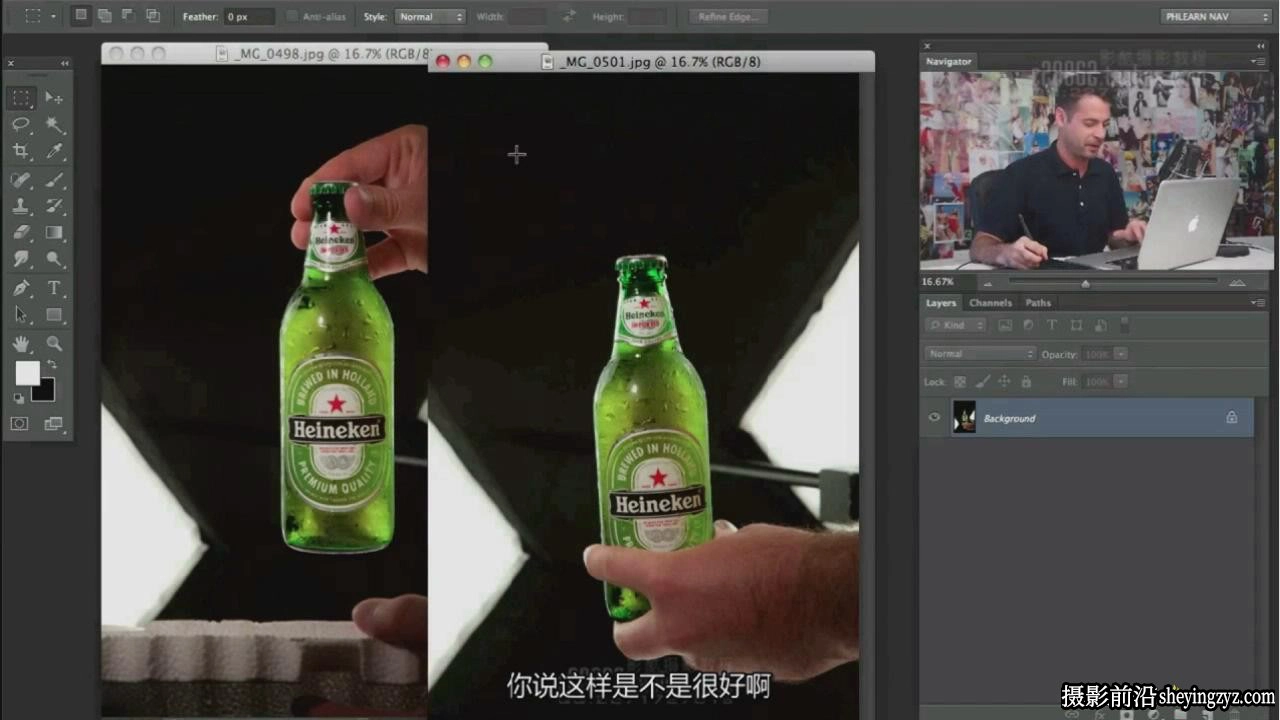Click the background color swatch

pos(45,392)
